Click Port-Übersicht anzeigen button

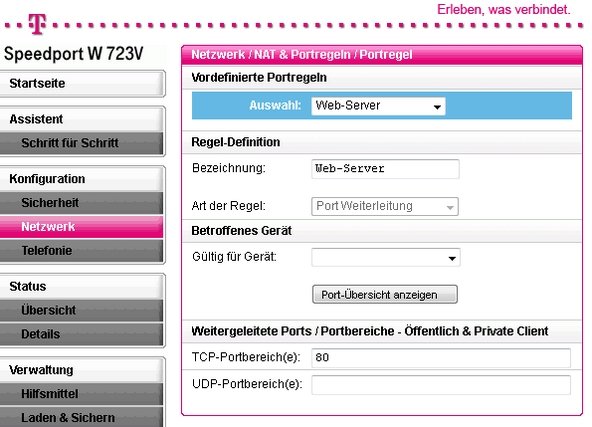(x=385, y=294)
